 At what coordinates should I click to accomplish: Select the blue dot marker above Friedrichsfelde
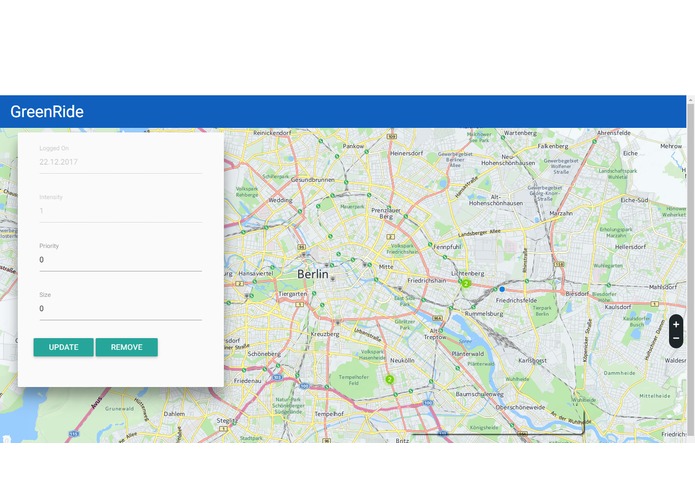[502, 289]
